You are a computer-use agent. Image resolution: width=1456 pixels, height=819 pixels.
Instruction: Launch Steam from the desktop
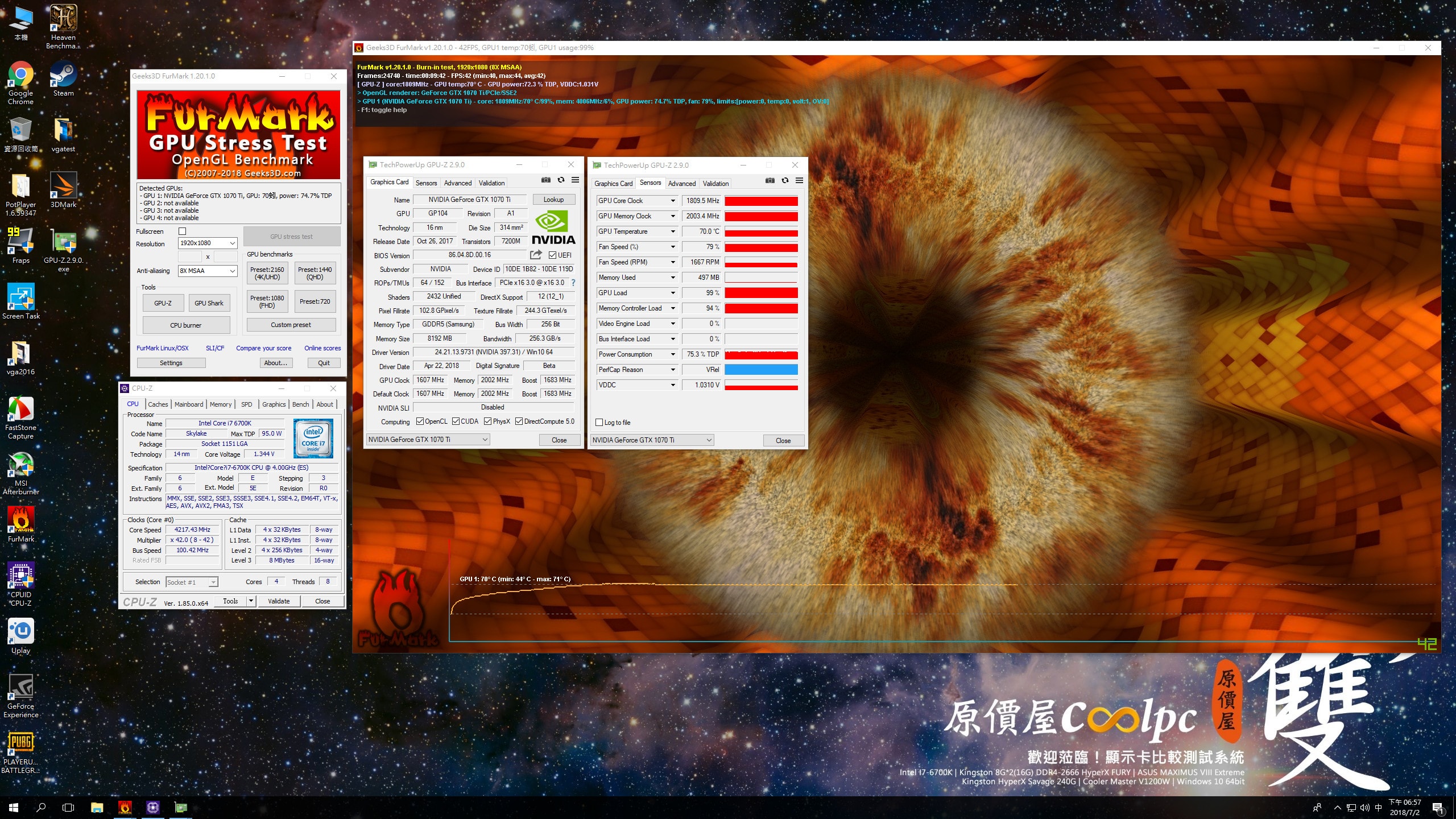click(63, 78)
